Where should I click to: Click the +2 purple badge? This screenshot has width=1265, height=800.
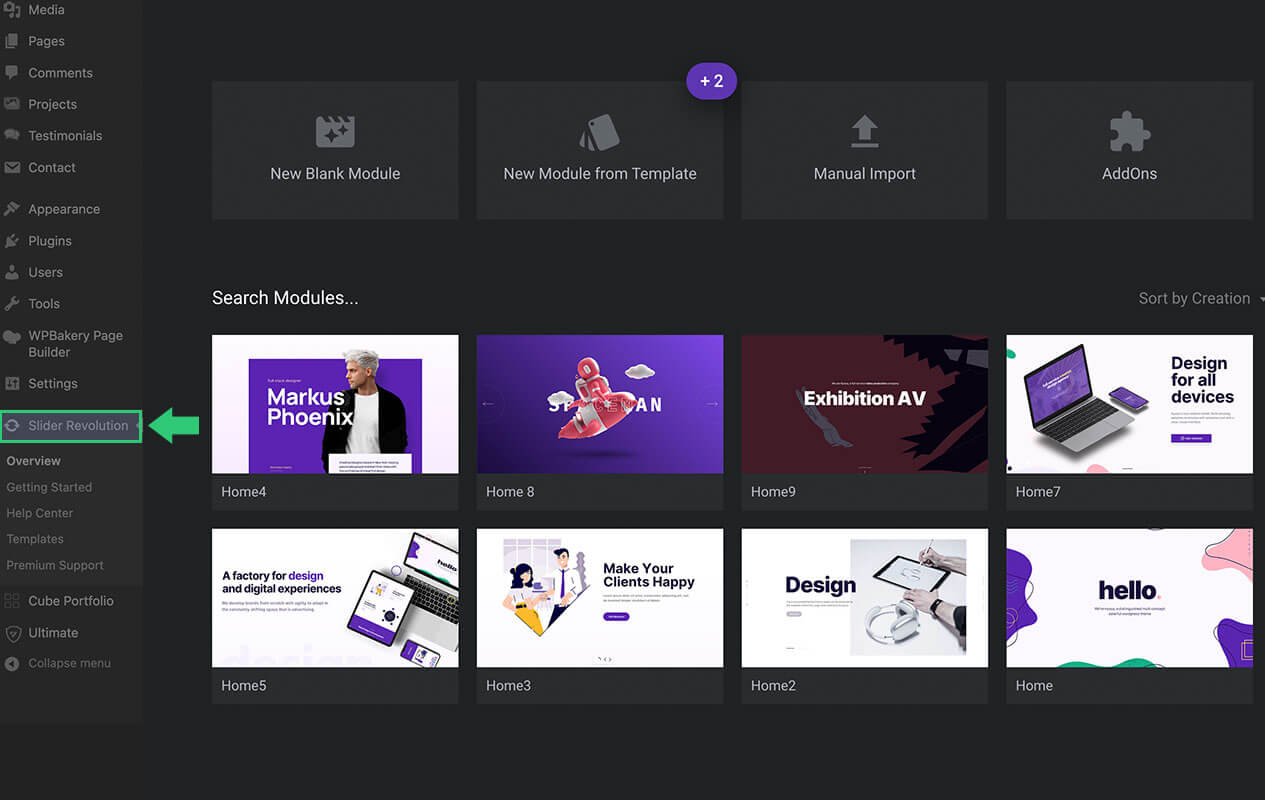711,81
